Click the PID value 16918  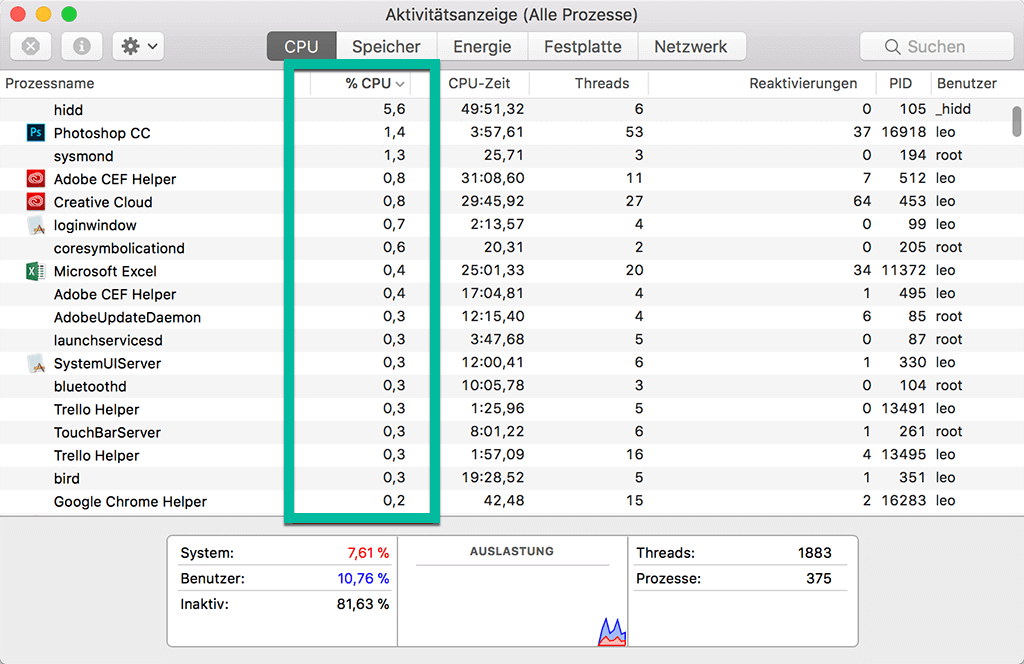click(x=903, y=132)
